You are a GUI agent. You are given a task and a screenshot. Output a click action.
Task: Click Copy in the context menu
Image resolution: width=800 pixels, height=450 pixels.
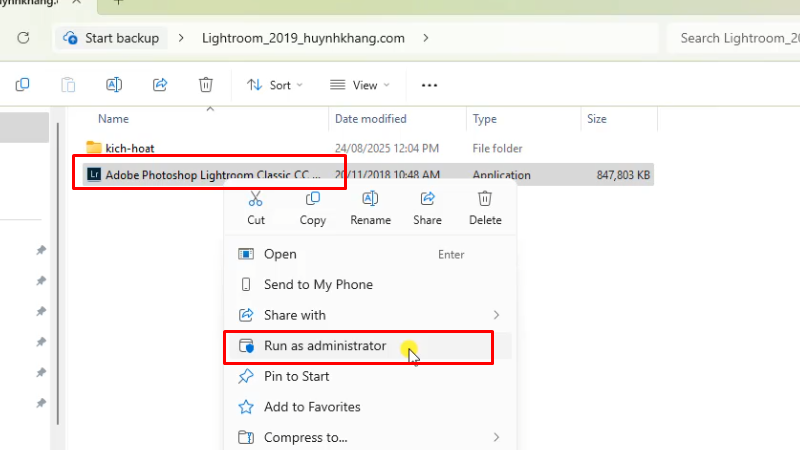point(313,208)
